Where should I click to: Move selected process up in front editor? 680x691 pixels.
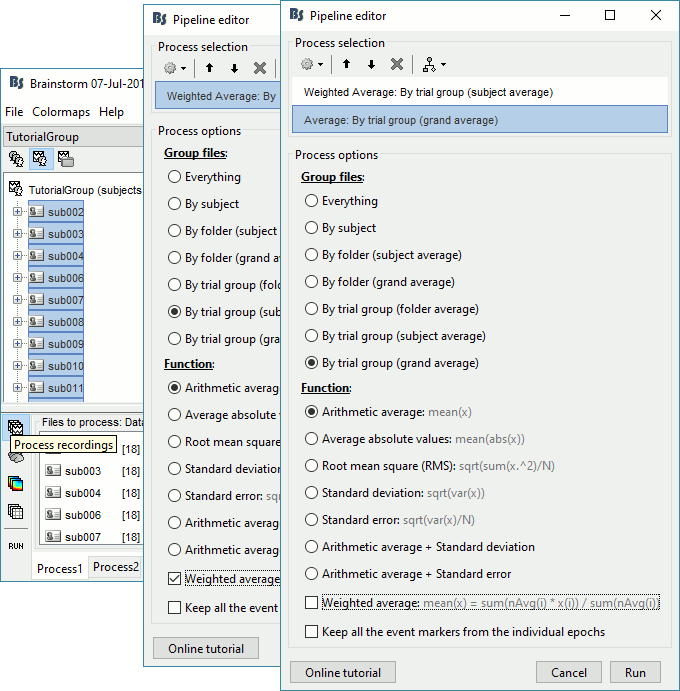click(x=346, y=64)
